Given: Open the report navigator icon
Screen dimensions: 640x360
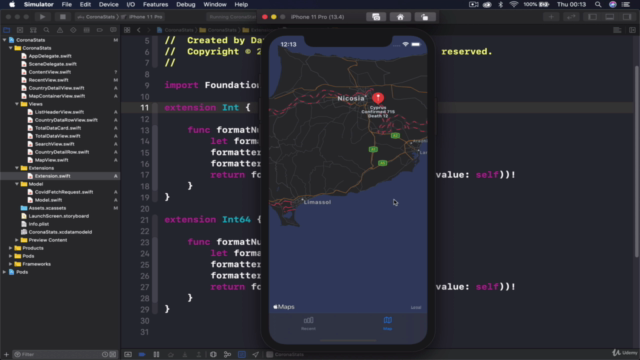Looking at the screenshot, I should (113, 30).
